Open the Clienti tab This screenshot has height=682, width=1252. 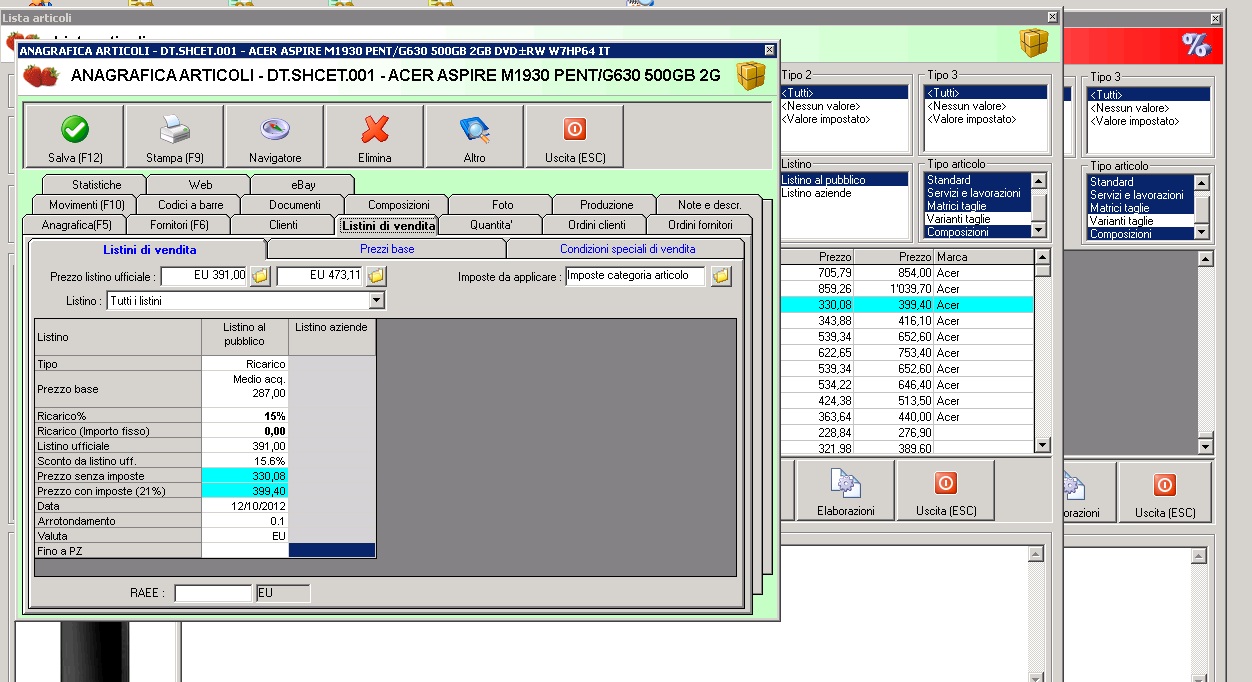[283, 225]
